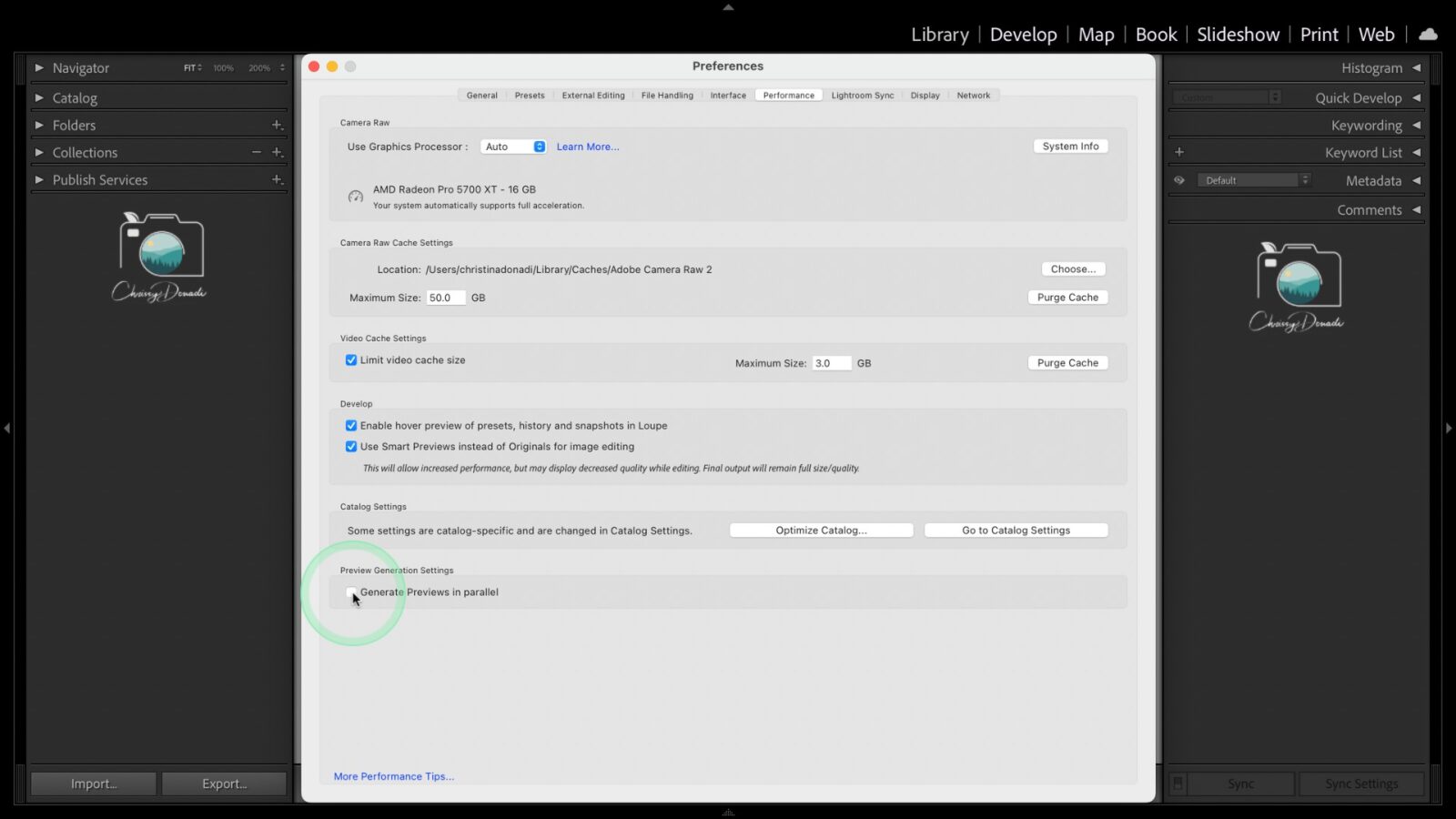Enable Generate Previews in parallel

tap(352, 591)
